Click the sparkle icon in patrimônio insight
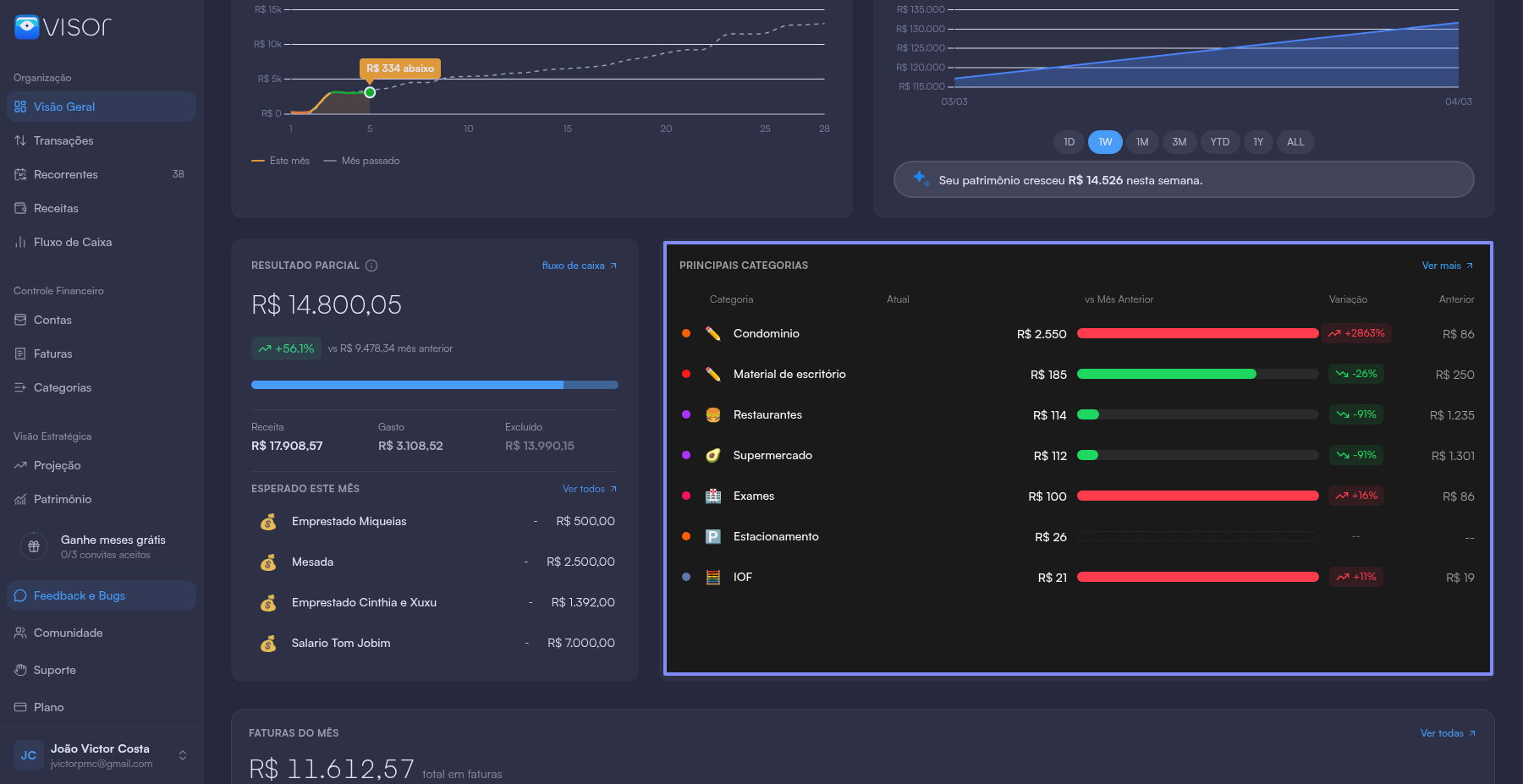Image resolution: width=1523 pixels, height=784 pixels. pos(921,178)
